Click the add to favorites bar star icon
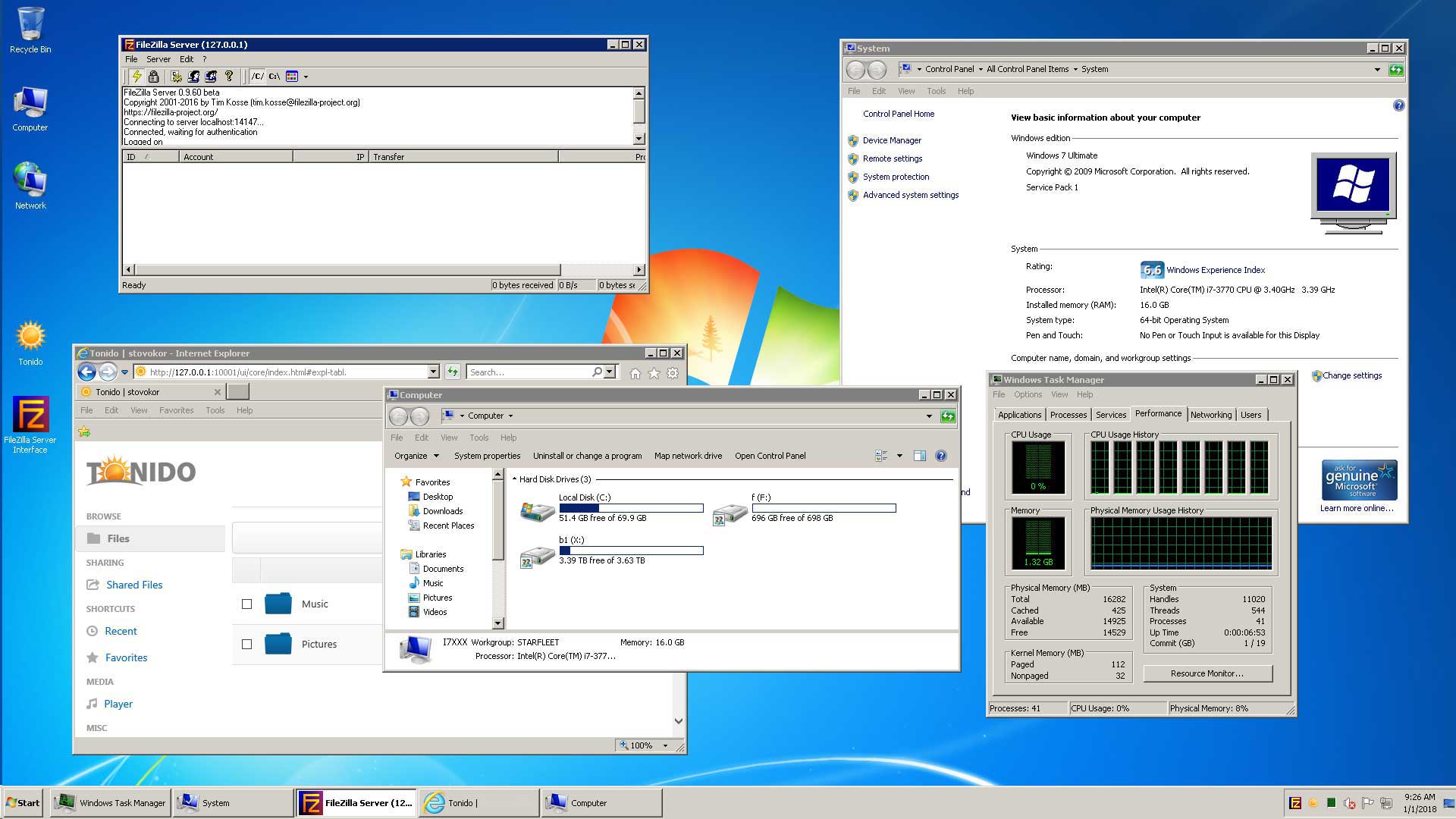 click(84, 431)
